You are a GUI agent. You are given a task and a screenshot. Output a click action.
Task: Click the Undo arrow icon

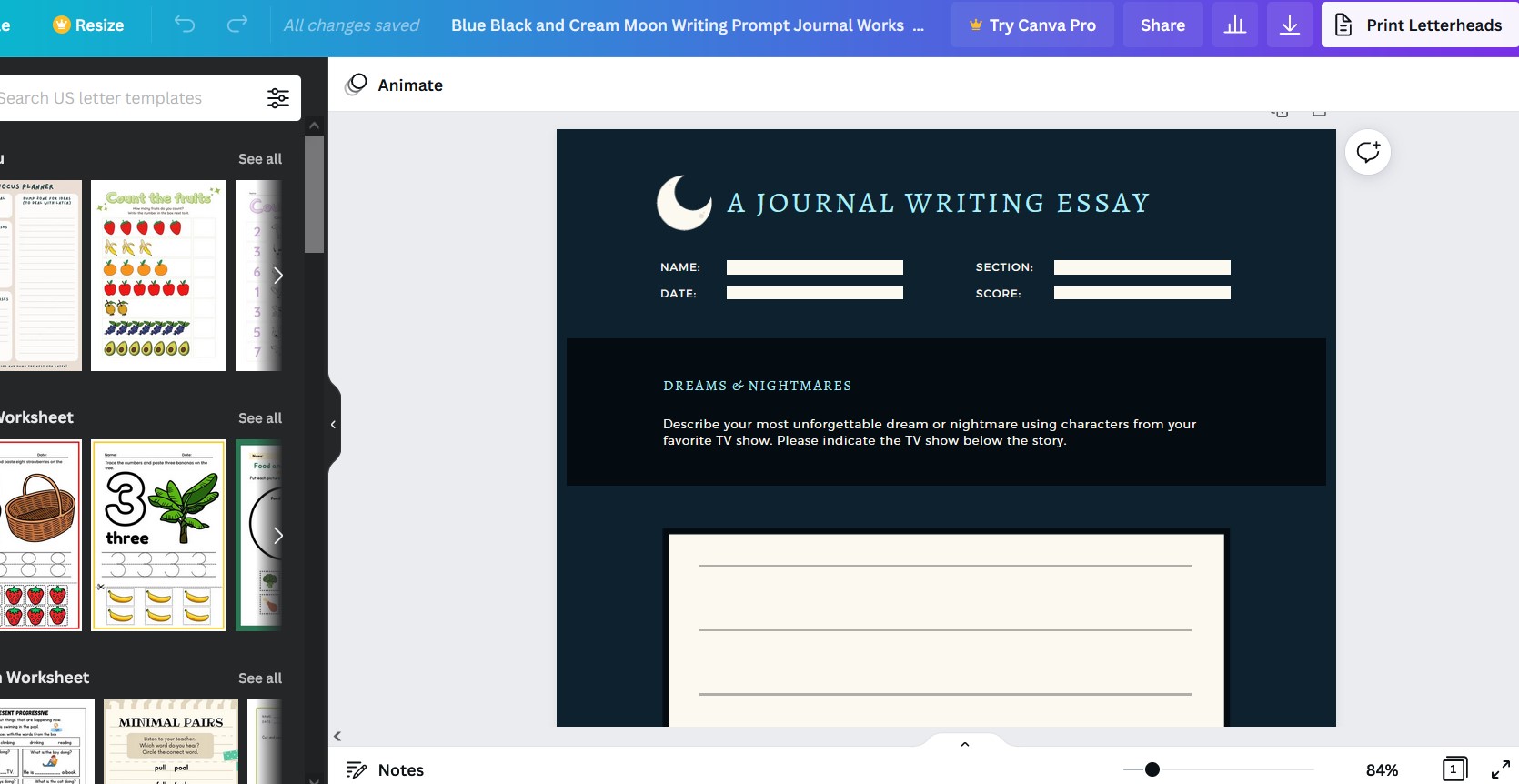185,25
